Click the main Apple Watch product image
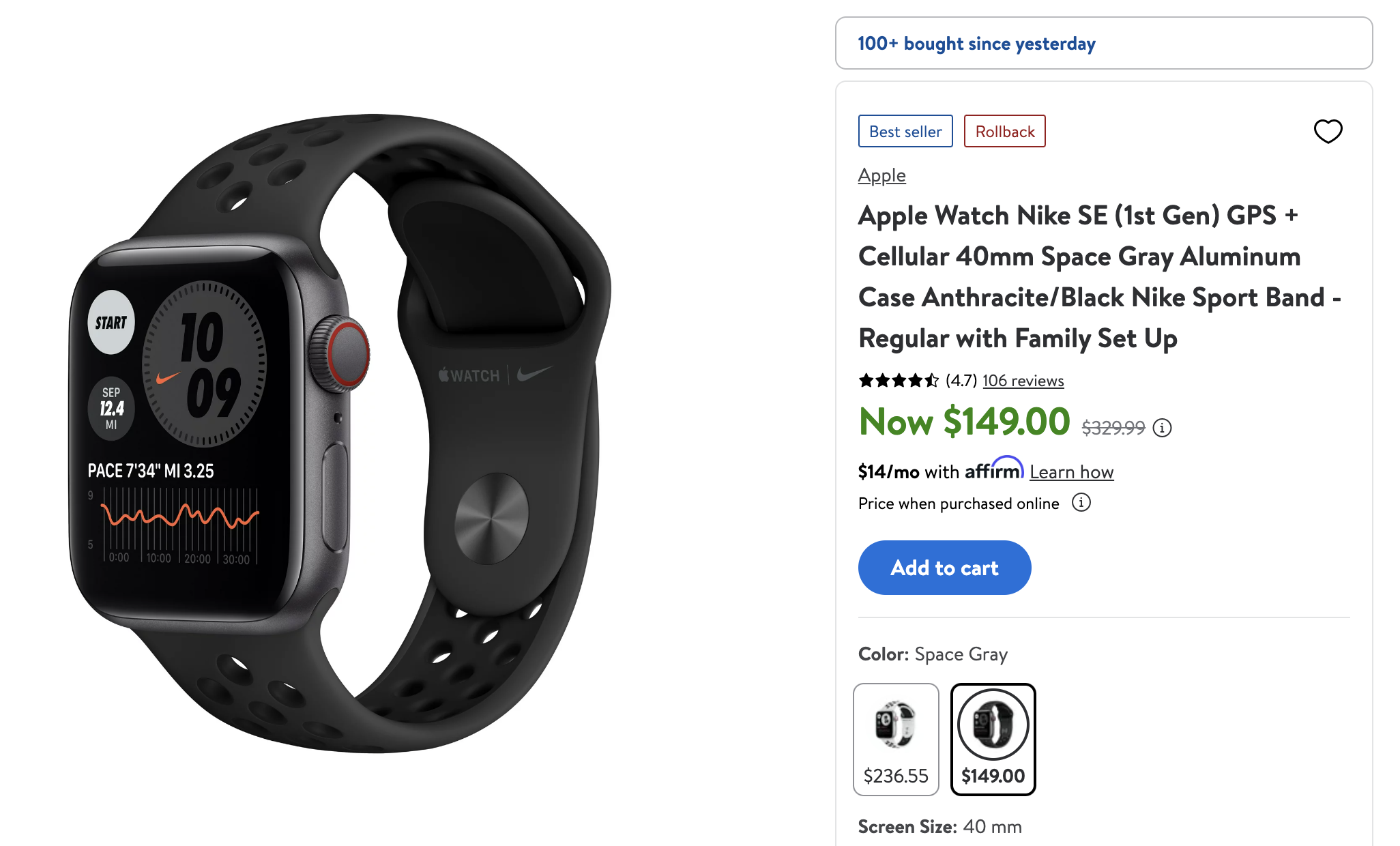 click(x=340, y=434)
